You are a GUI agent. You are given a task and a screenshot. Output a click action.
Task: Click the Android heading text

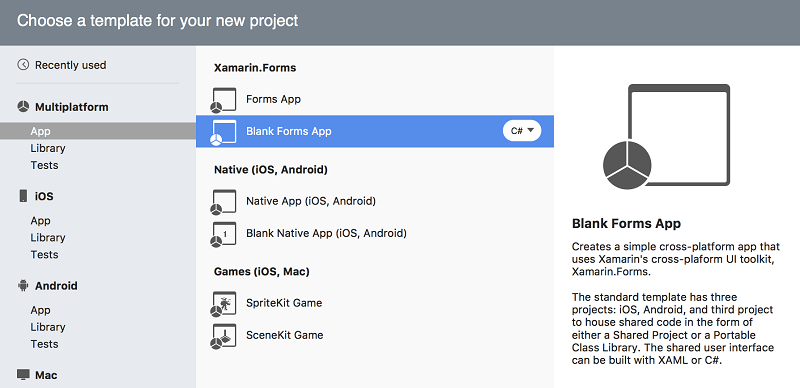tap(56, 285)
